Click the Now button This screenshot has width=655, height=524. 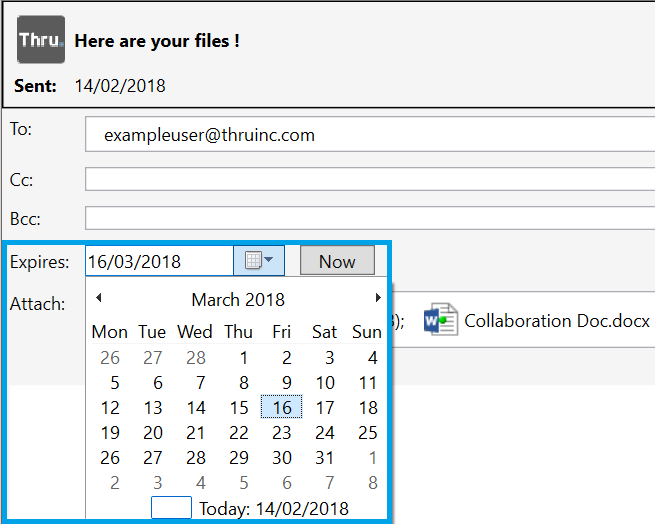pyautogui.click(x=337, y=261)
